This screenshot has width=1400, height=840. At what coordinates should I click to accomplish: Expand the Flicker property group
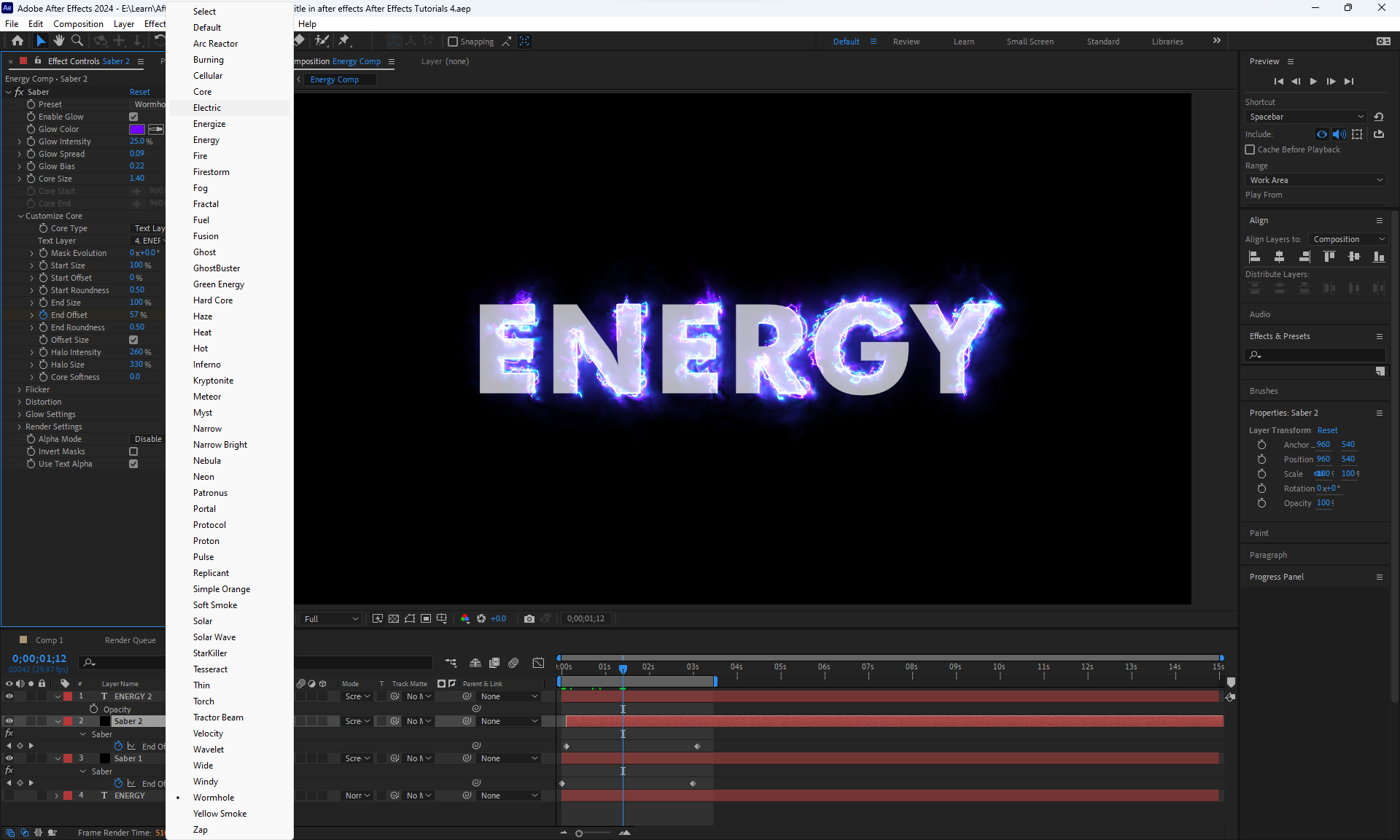click(20, 389)
